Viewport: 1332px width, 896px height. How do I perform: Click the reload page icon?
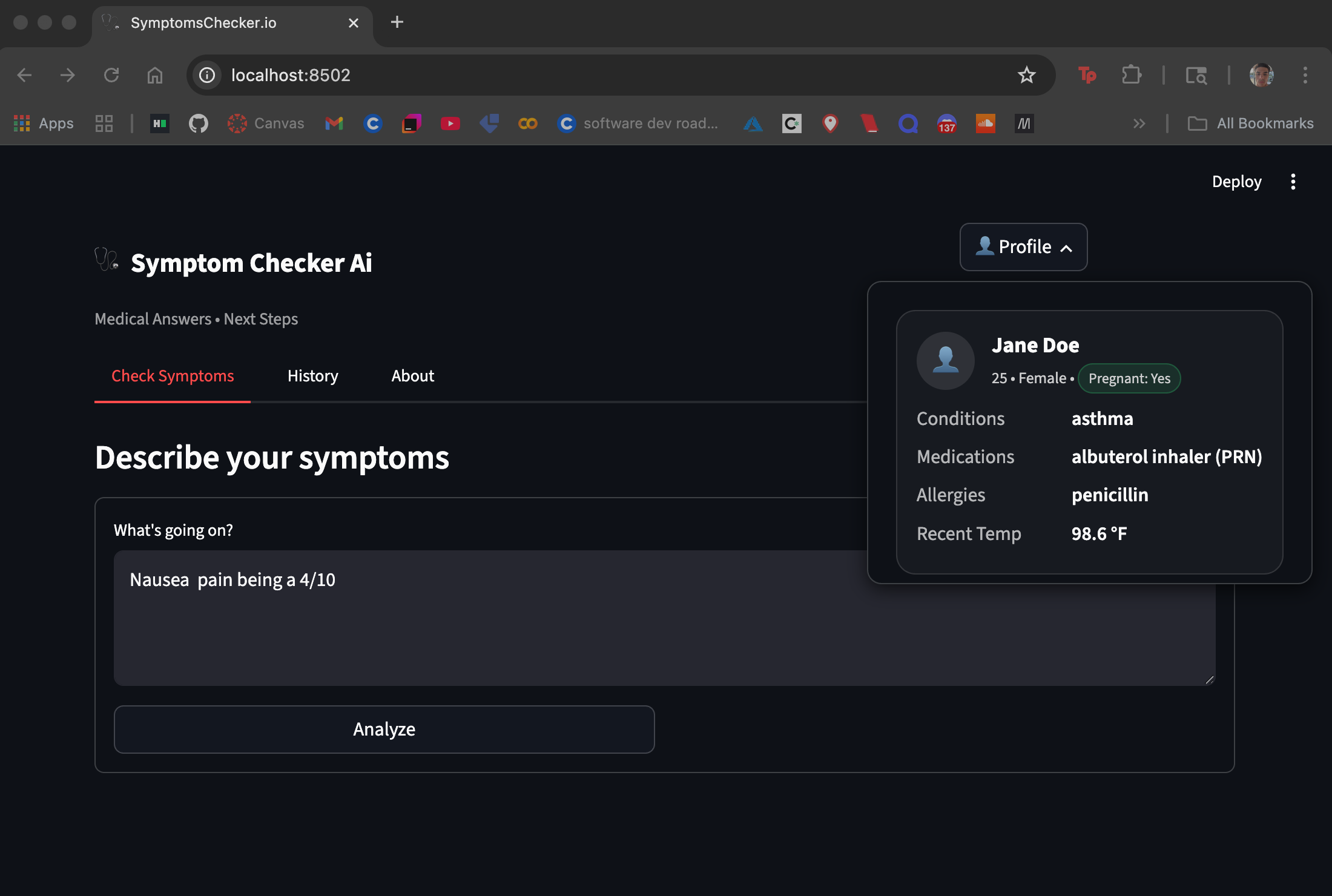click(111, 75)
